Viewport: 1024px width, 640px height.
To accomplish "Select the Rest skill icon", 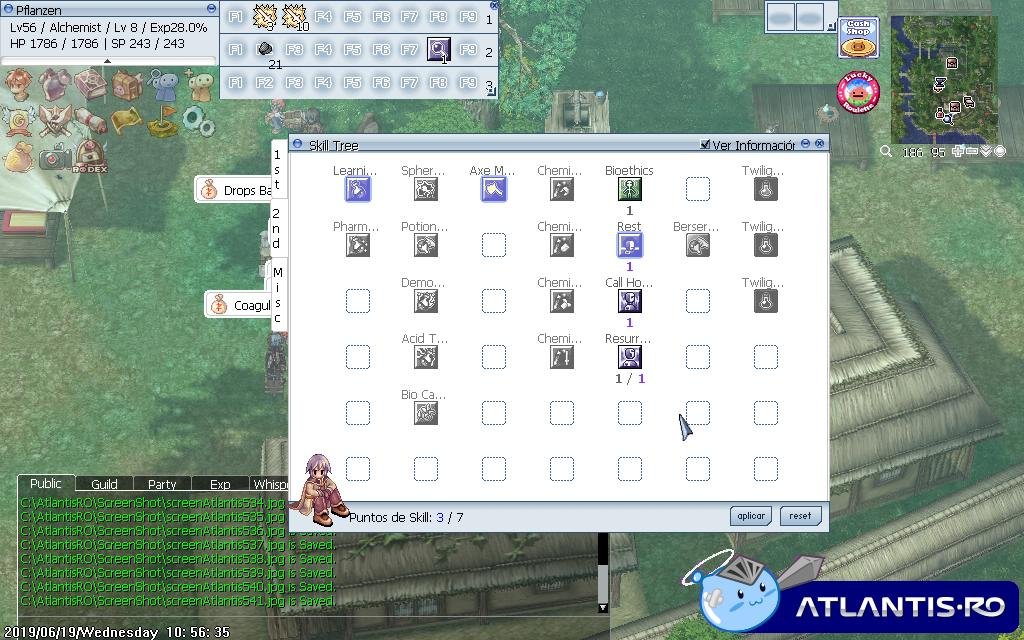I will (x=630, y=246).
